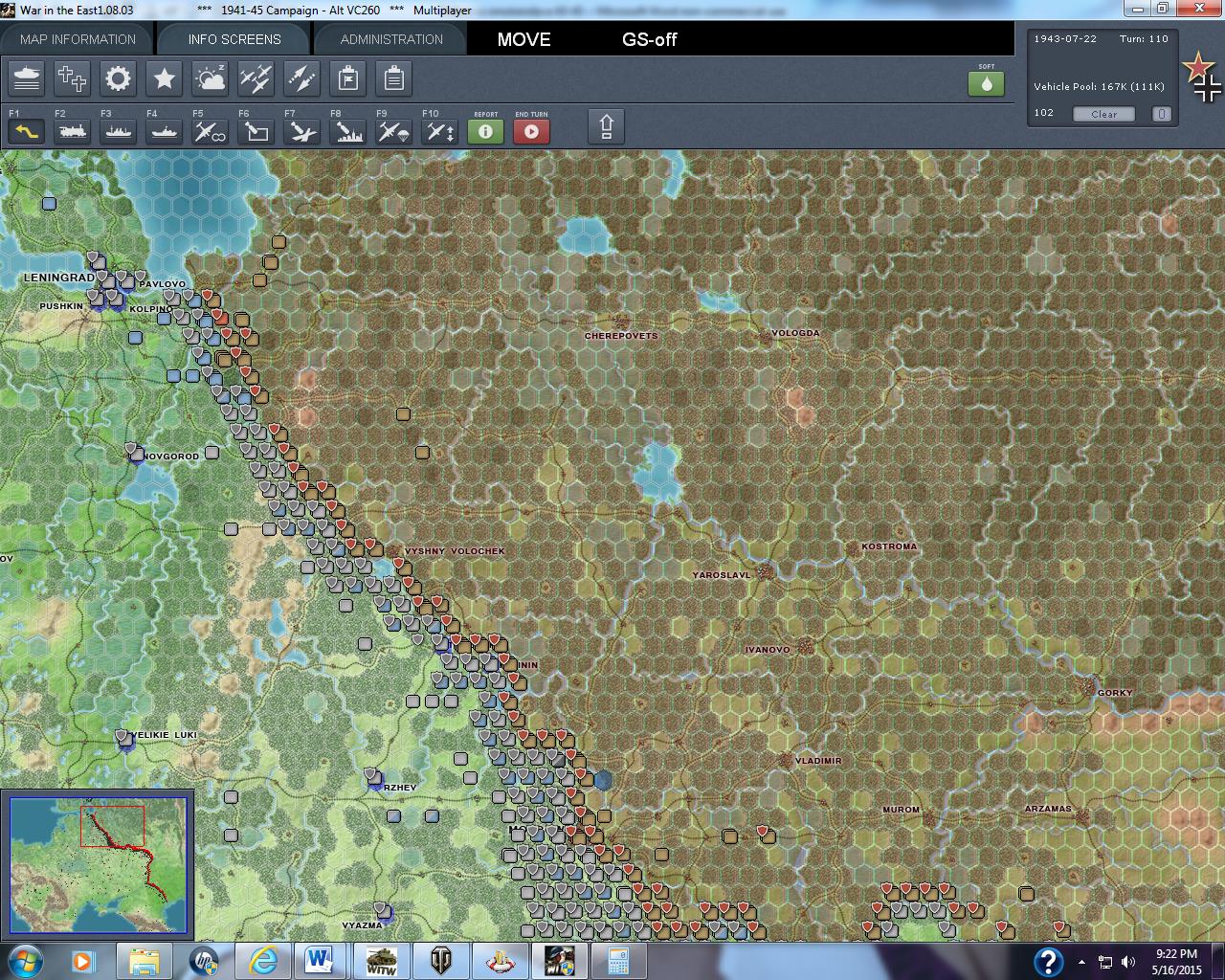Open the Calculator taskbar icon
The height and width of the screenshot is (980, 1225).
click(x=618, y=960)
